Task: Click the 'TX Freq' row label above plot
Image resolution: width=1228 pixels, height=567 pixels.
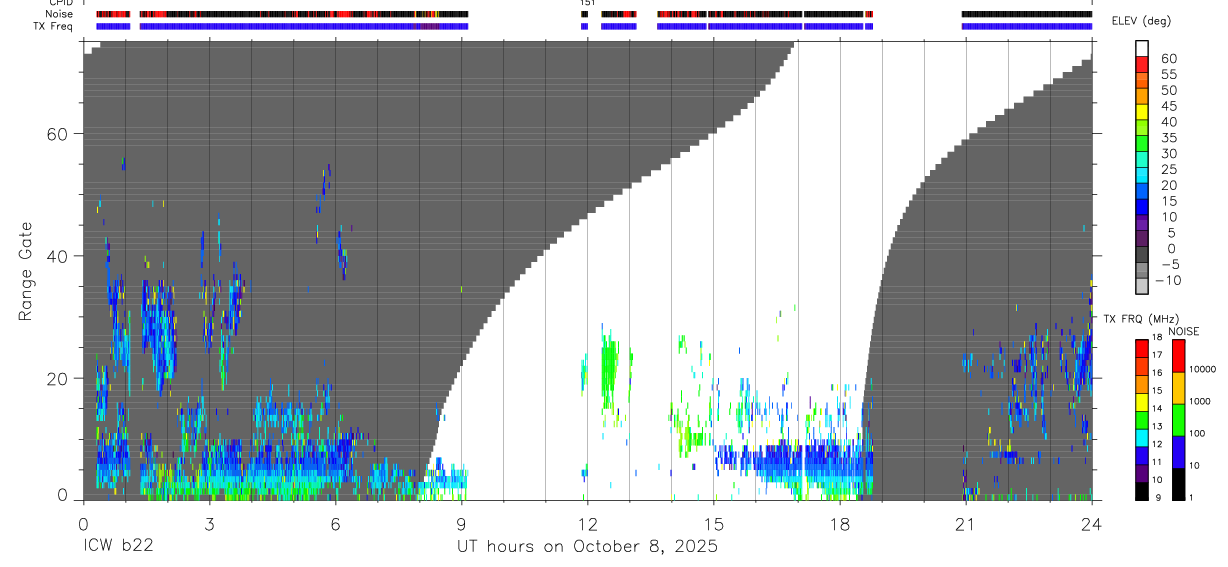Action: click(x=54, y=26)
